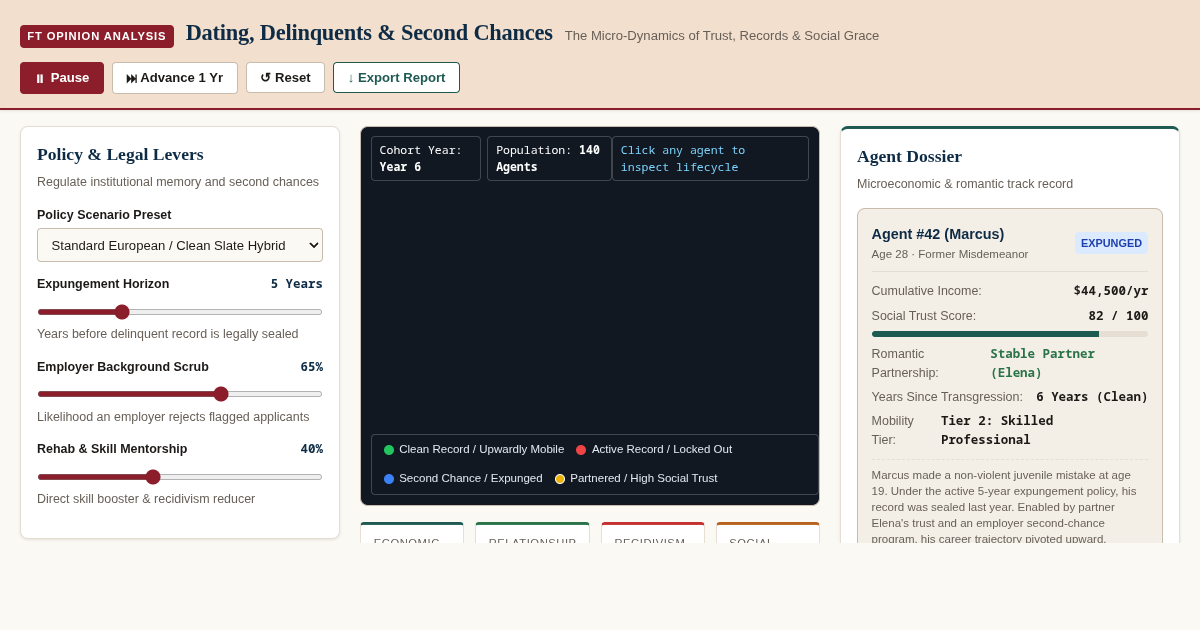Click Tier 2: Skilled Professional value
The height and width of the screenshot is (630, 1200).
997,430
